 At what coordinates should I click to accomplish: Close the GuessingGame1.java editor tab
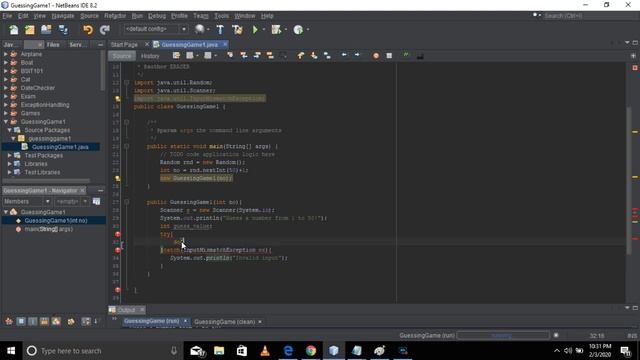[x=225, y=44]
